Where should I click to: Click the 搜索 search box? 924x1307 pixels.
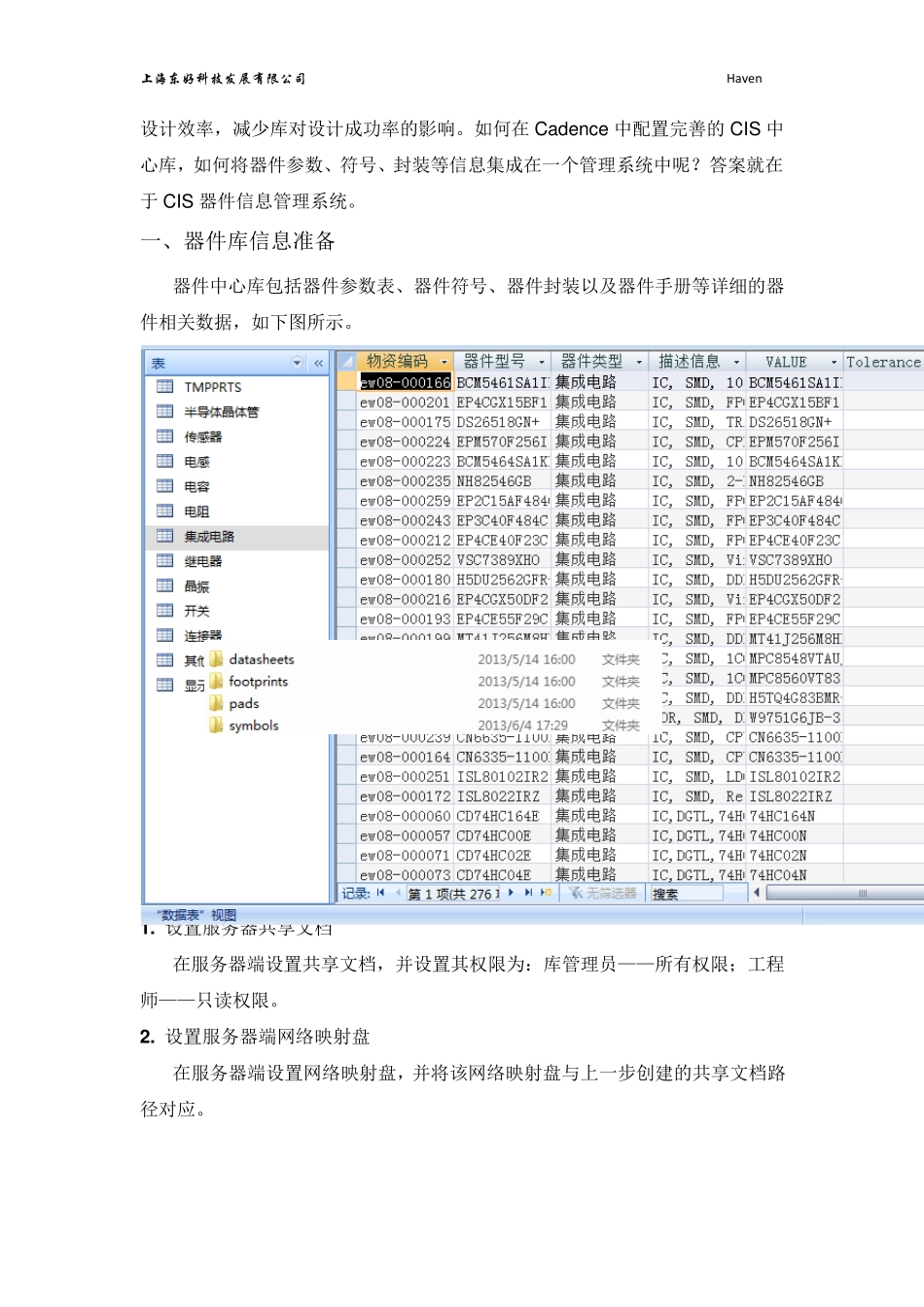[686, 894]
